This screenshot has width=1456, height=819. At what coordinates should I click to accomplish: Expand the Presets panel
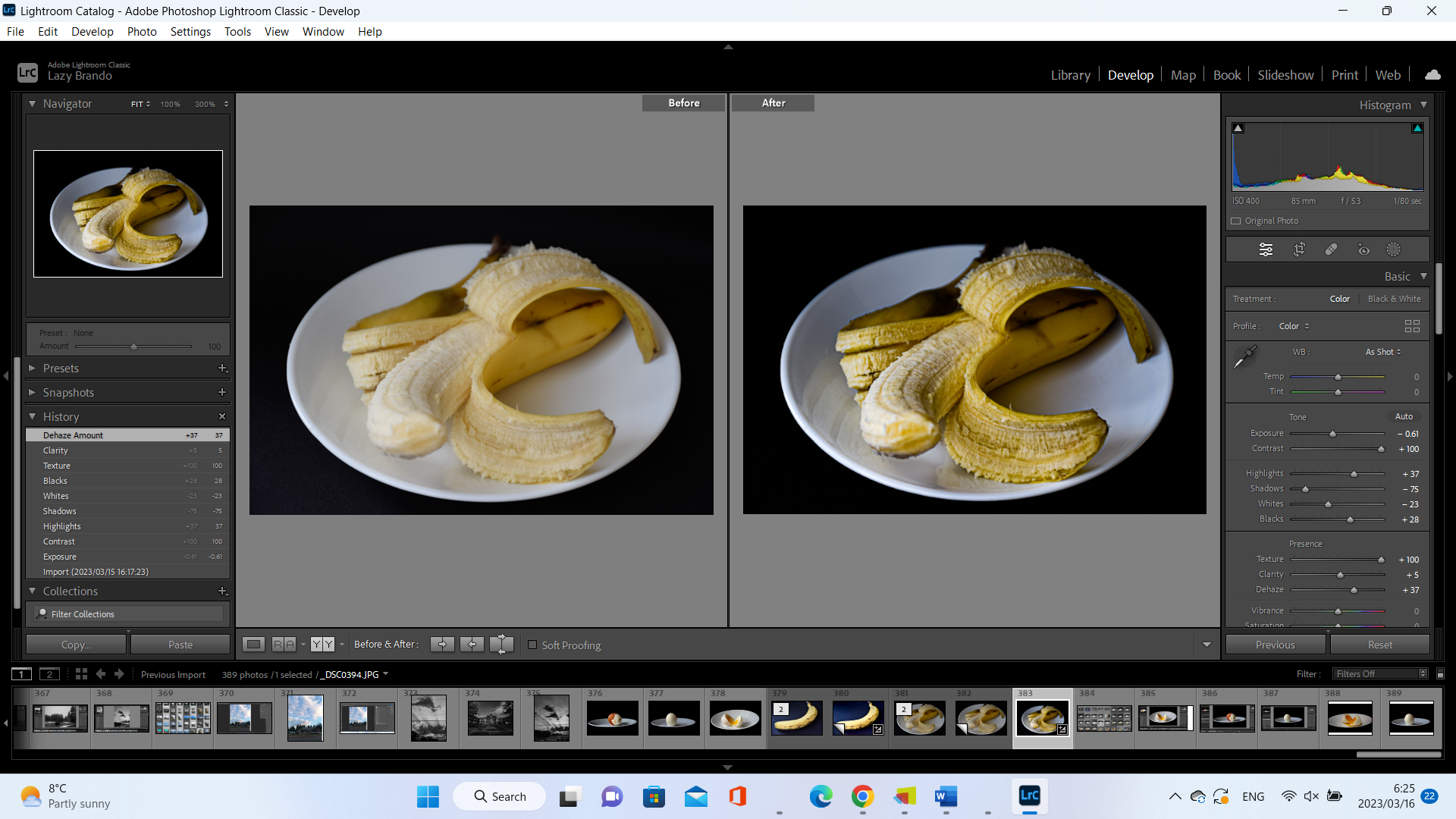61,369
